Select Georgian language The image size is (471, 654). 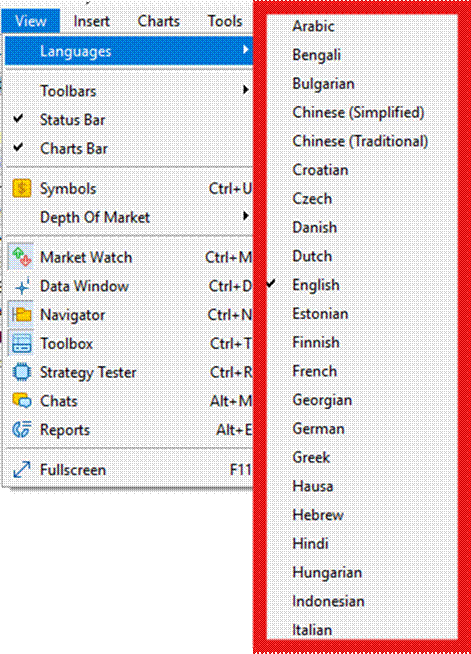point(322,400)
